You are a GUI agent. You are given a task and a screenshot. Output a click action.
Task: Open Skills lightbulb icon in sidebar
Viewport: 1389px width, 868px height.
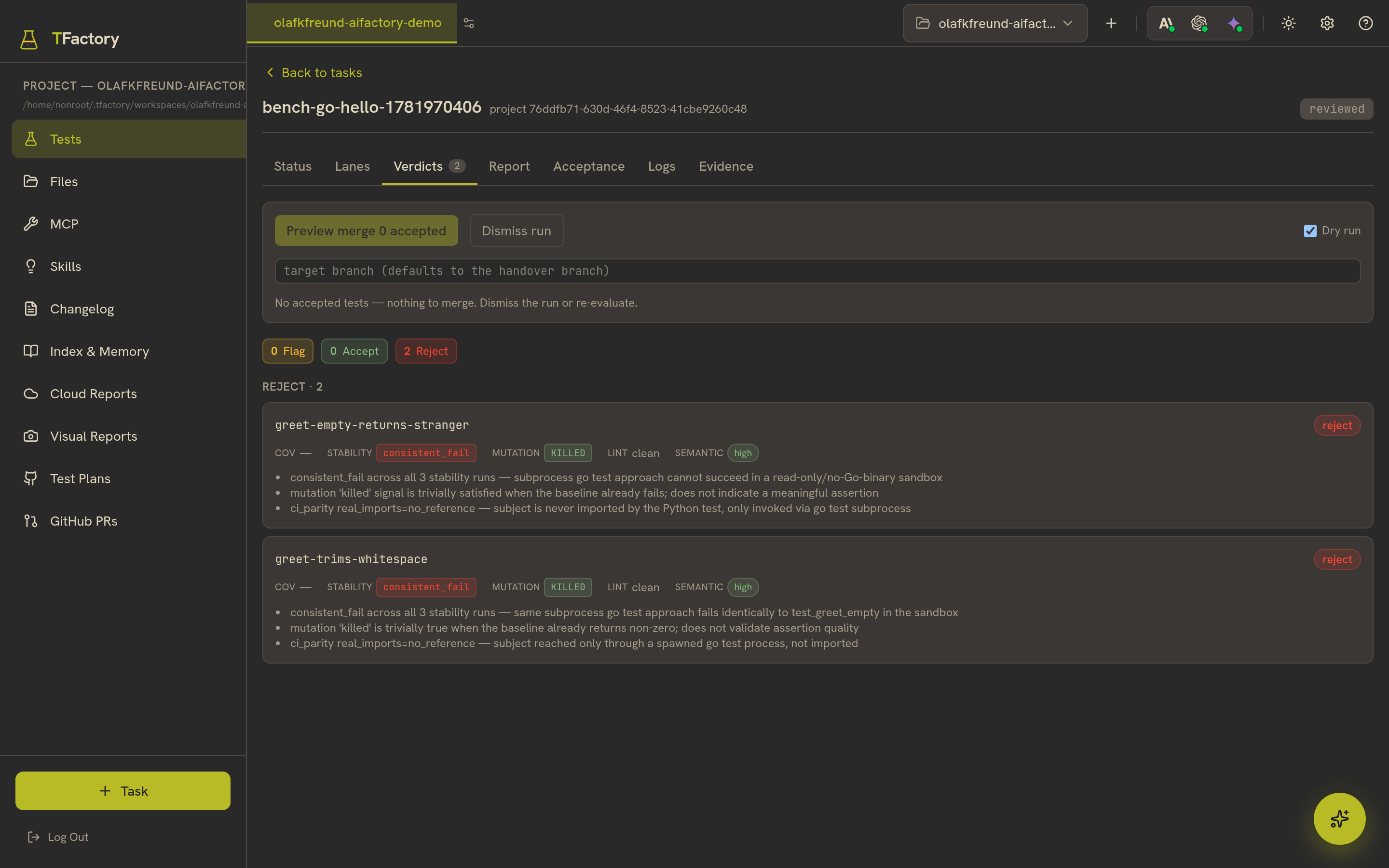tap(31, 266)
